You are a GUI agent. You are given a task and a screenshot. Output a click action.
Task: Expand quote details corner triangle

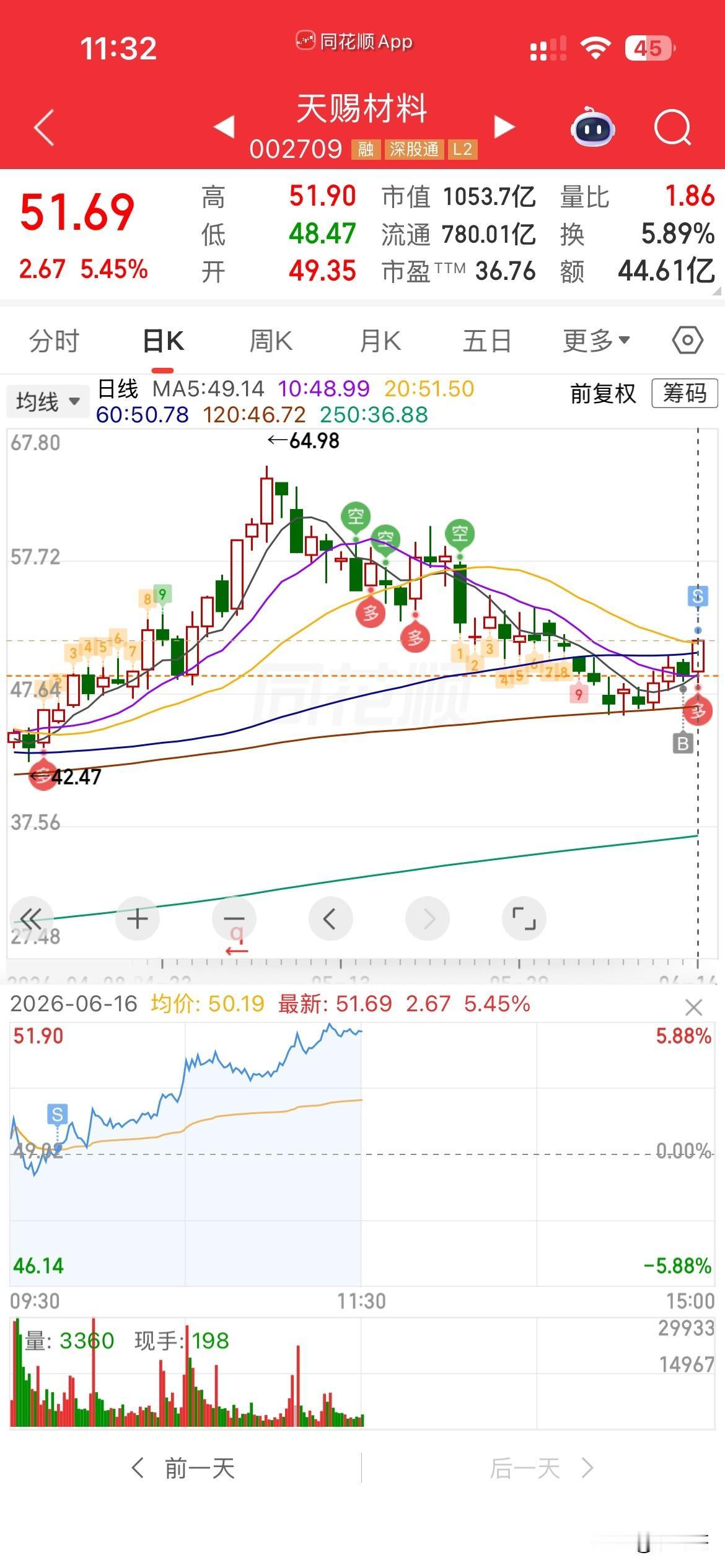point(717,290)
